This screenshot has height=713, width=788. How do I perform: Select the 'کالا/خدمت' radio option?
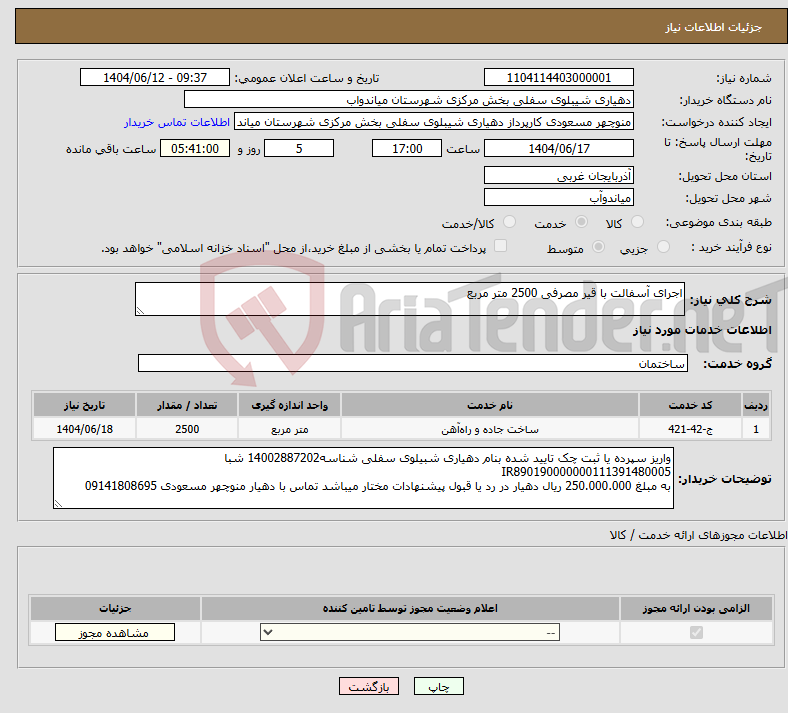click(x=510, y=223)
